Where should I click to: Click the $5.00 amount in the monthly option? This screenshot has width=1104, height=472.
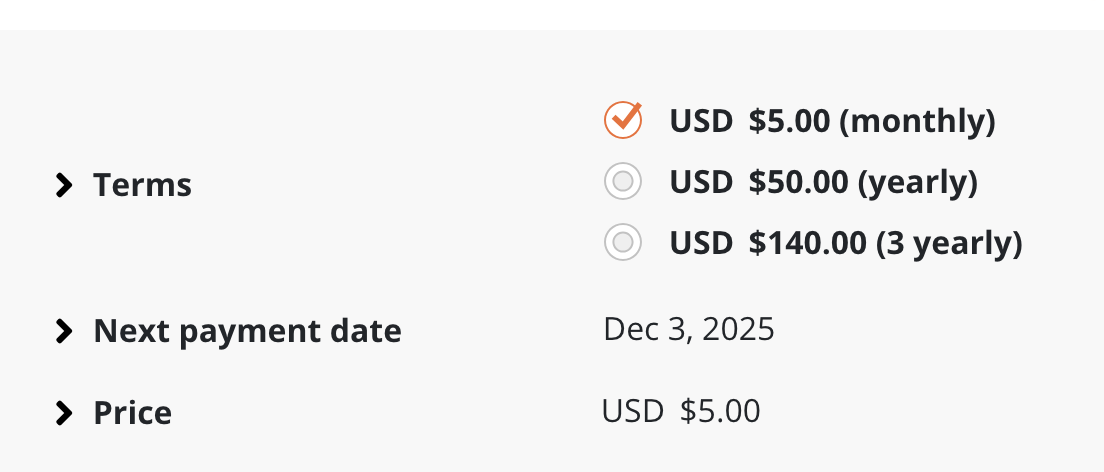click(x=789, y=122)
